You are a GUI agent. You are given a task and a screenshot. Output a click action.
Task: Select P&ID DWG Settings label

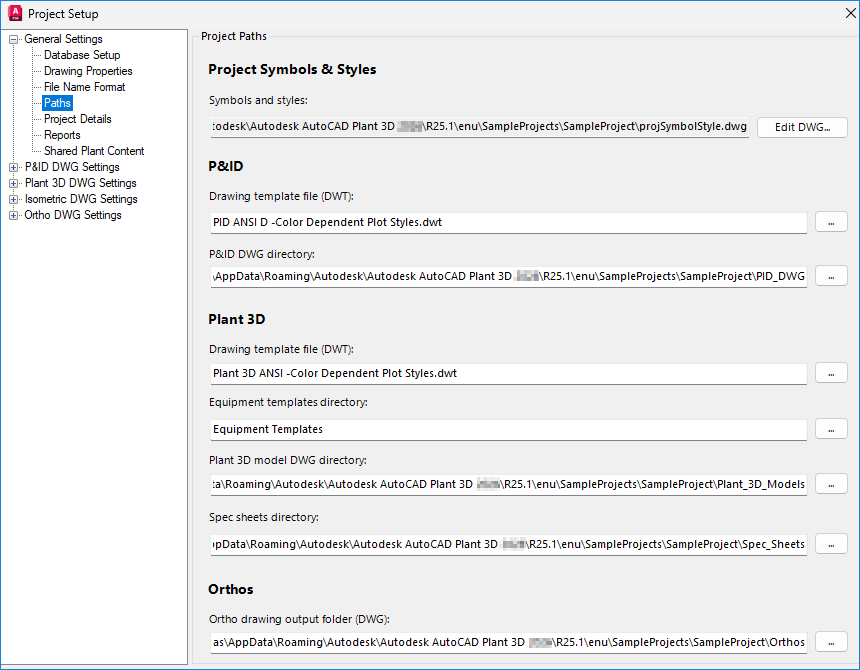pos(72,167)
